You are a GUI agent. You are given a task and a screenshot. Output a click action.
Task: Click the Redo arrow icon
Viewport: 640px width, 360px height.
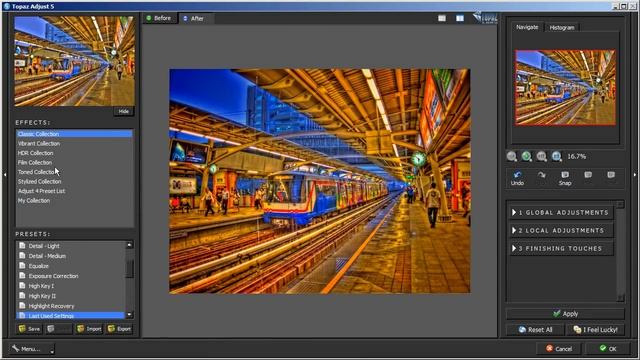[542, 175]
